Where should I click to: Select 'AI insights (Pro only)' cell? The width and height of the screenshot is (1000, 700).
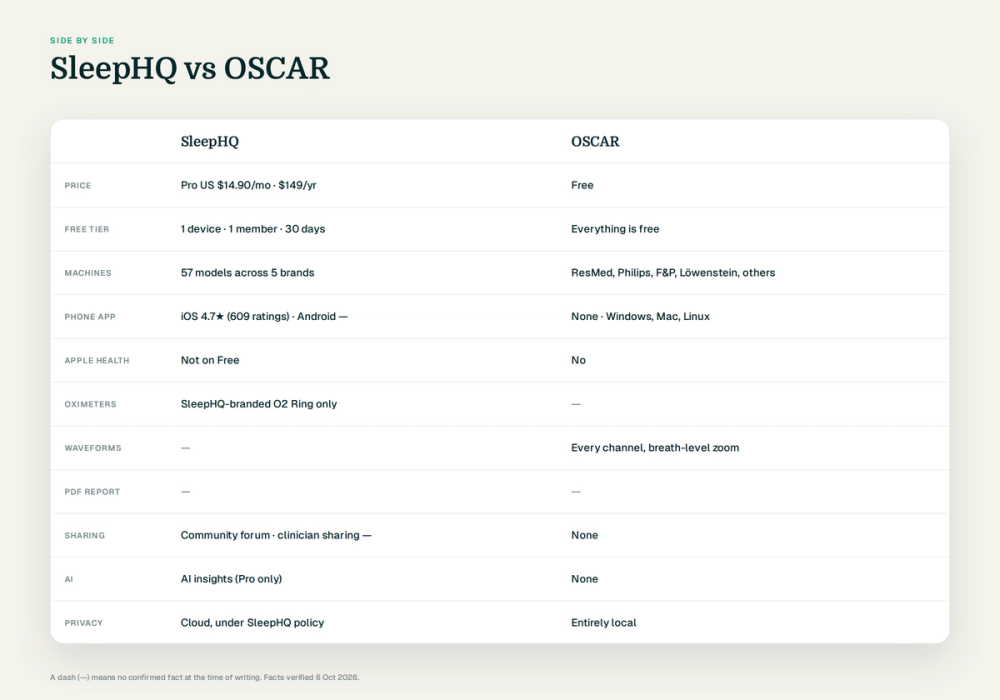click(x=232, y=579)
